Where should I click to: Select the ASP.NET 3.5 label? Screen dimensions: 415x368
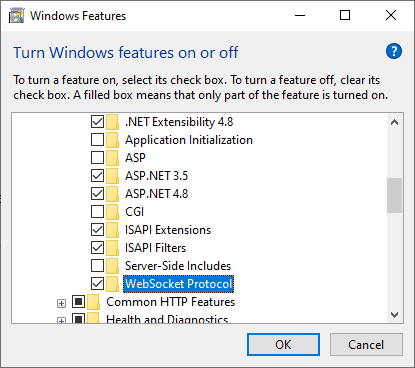click(156, 176)
